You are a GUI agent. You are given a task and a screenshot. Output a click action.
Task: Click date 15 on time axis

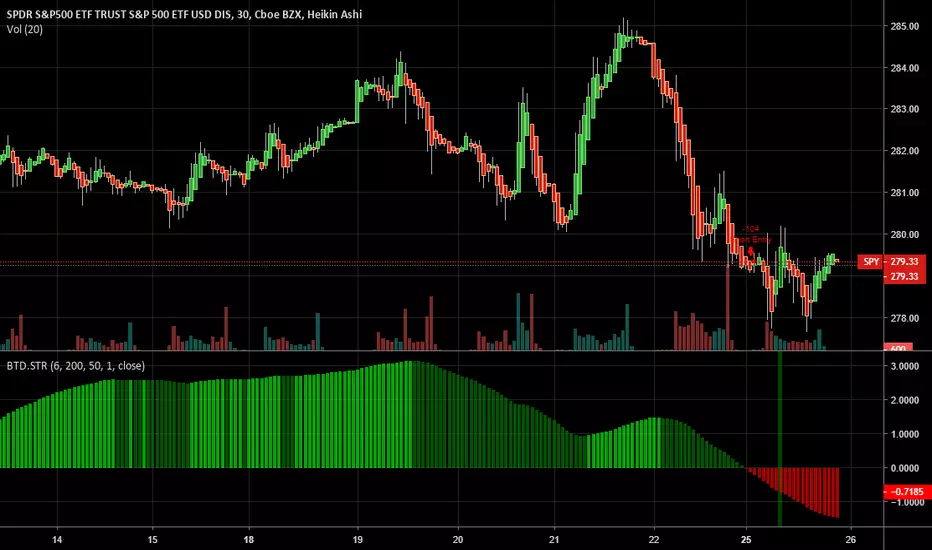pyautogui.click(x=153, y=540)
